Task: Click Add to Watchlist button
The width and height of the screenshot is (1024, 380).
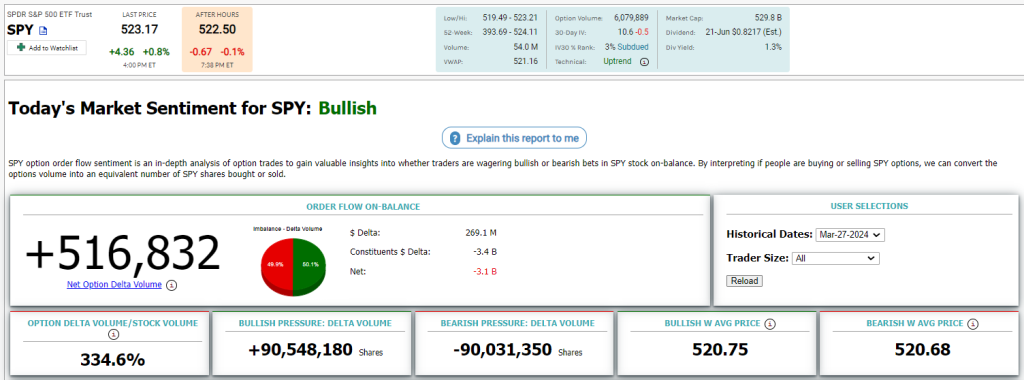Action: 47,48
